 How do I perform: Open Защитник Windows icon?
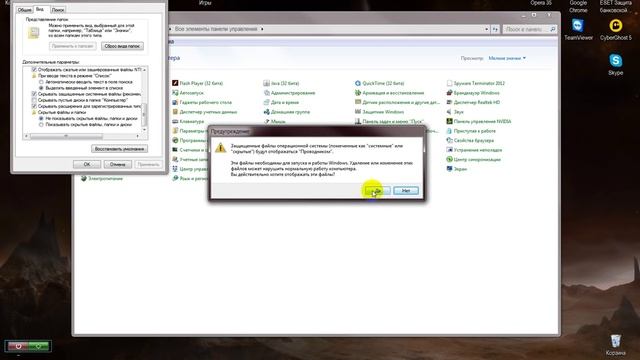pos(380,112)
